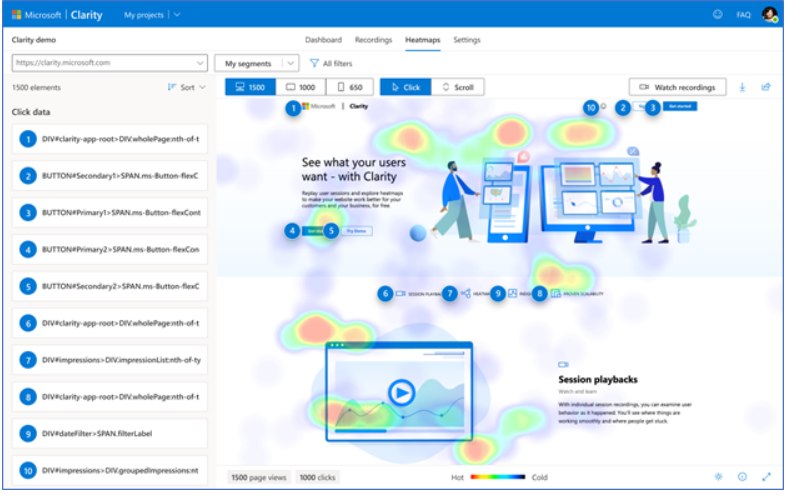800x498 pixels.
Task: Go to the Recordings tab
Action: tap(373, 40)
